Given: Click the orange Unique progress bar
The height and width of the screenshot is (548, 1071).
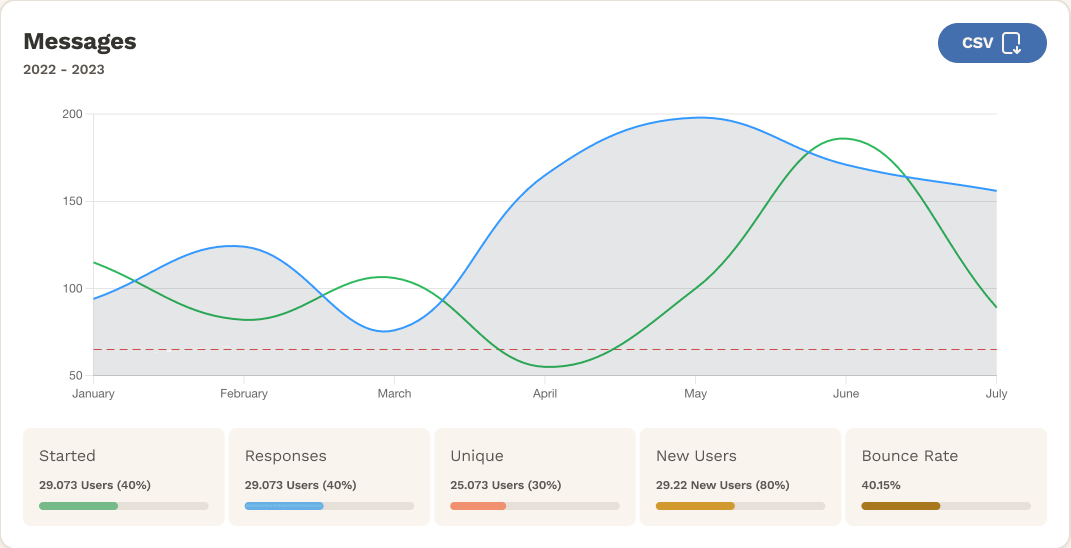Looking at the screenshot, I should click(535, 506).
